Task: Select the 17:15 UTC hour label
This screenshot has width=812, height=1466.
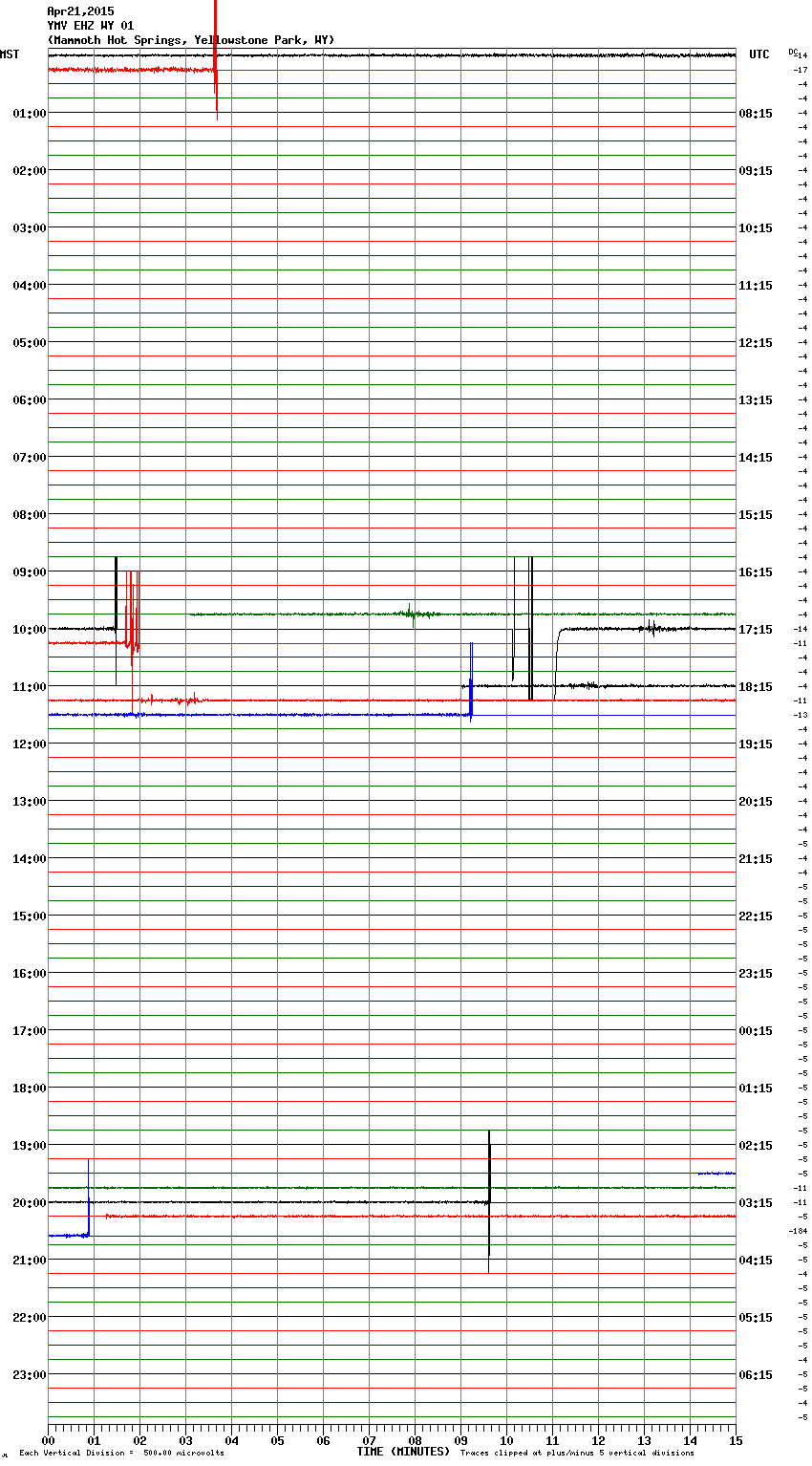Action: [x=756, y=630]
